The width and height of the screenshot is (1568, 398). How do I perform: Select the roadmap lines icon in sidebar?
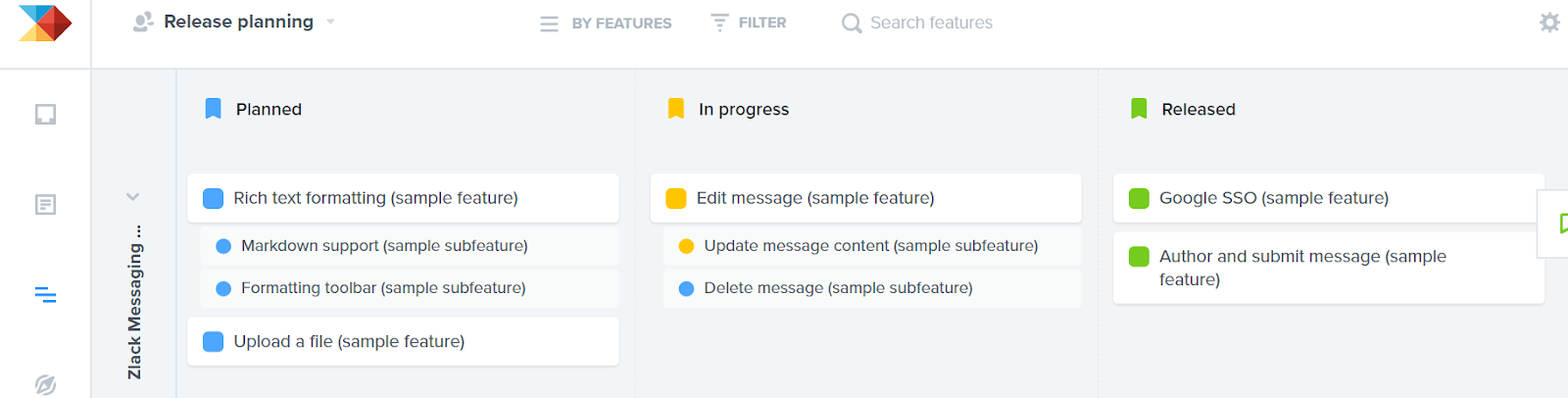45,295
